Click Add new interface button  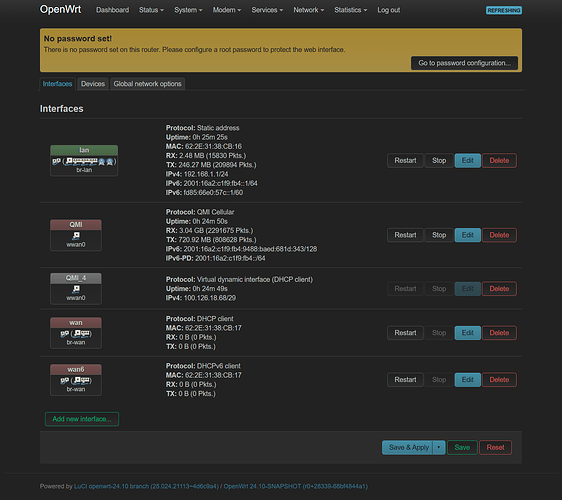82,419
